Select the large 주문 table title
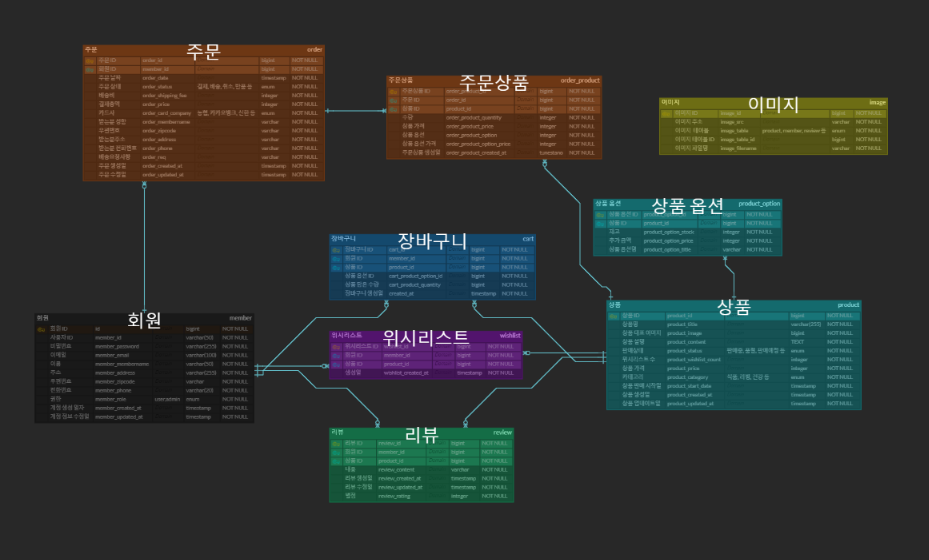The width and height of the screenshot is (929, 560). pos(203,52)
